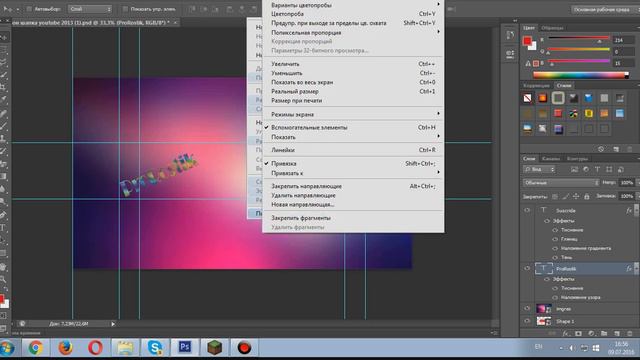Hide the Наложение узора effect
The width and height of the screenshot is (640, 360).
(x=555, y=298)
